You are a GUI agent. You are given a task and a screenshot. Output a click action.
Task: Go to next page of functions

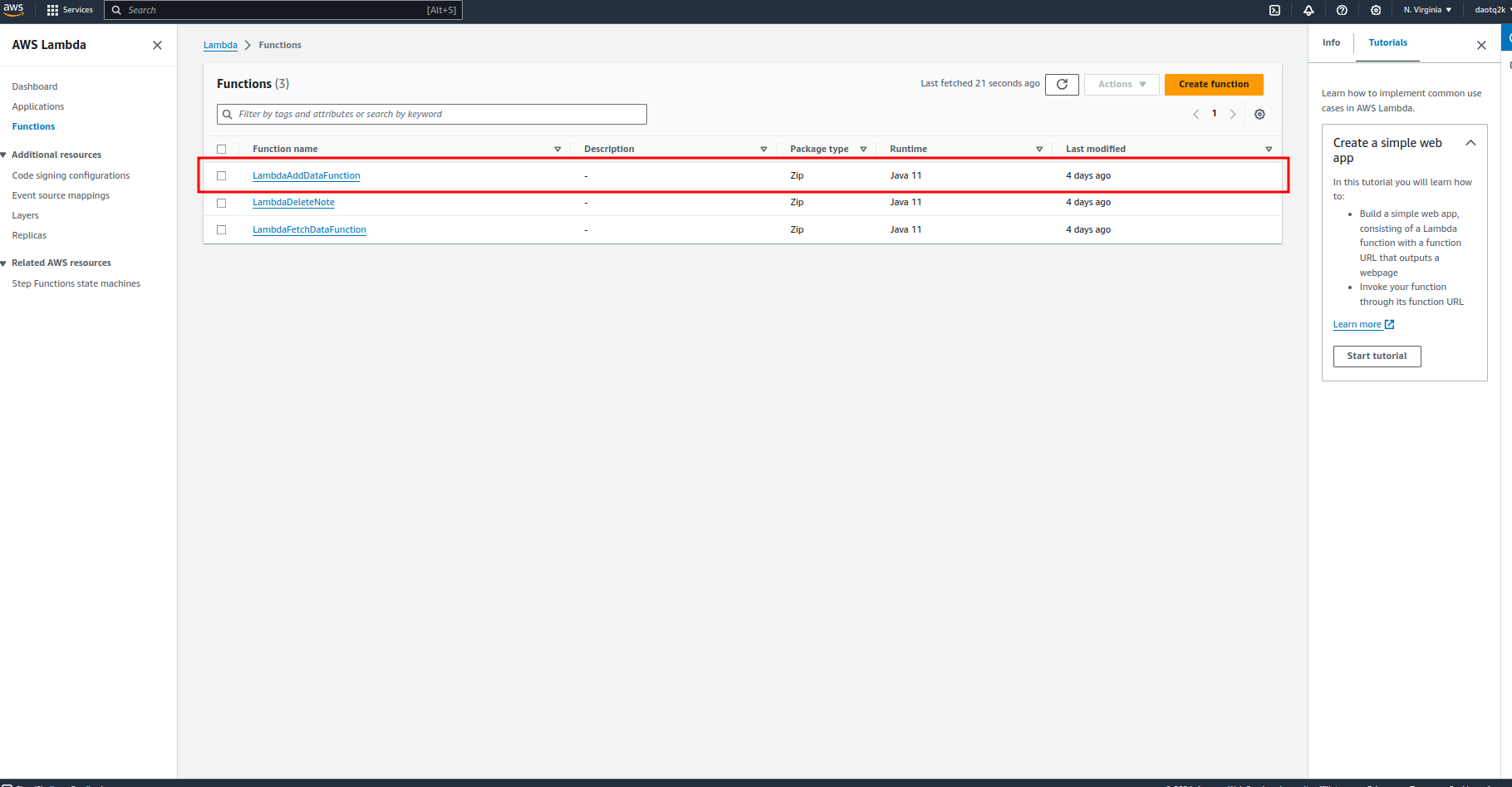click(x=1233, y=114)
